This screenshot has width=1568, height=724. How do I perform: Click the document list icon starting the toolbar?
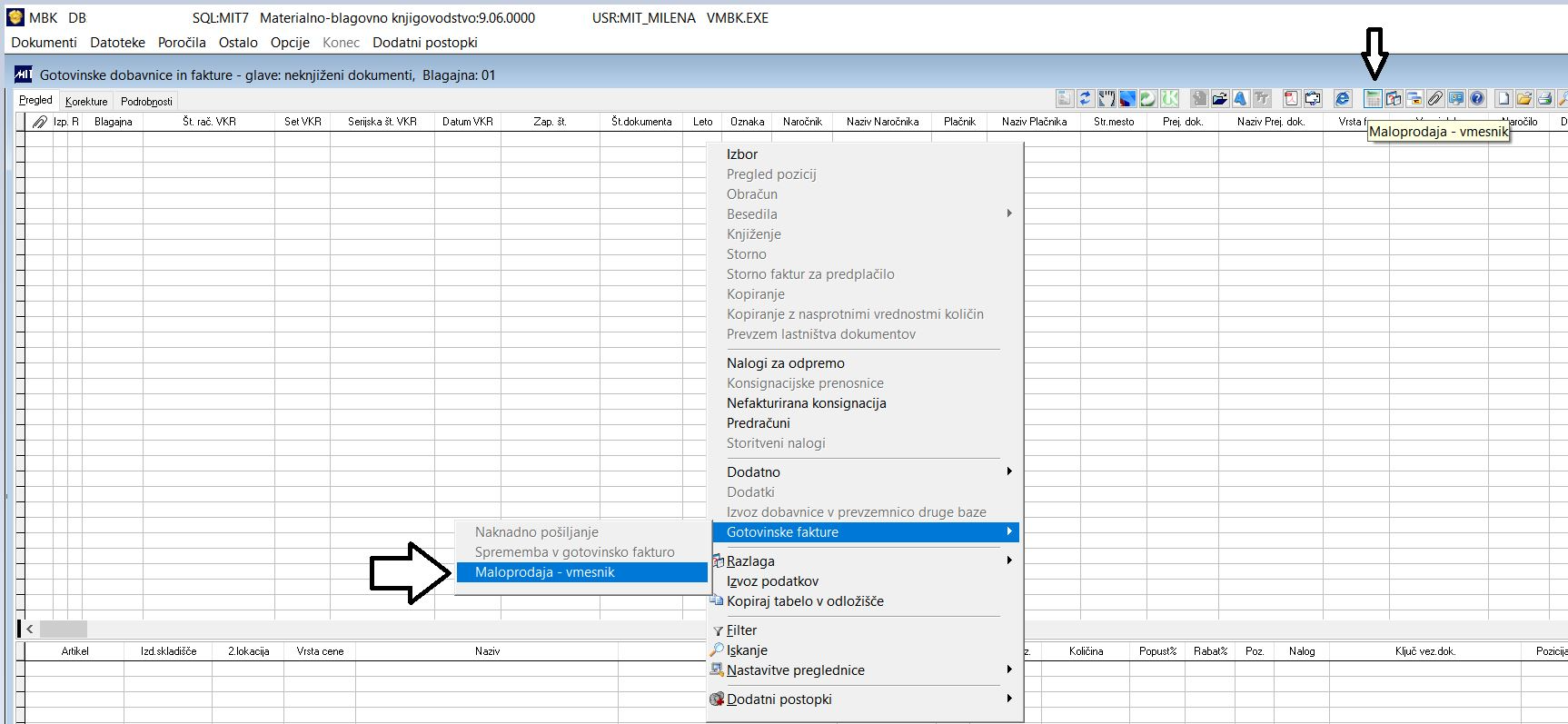point(1064,99)
